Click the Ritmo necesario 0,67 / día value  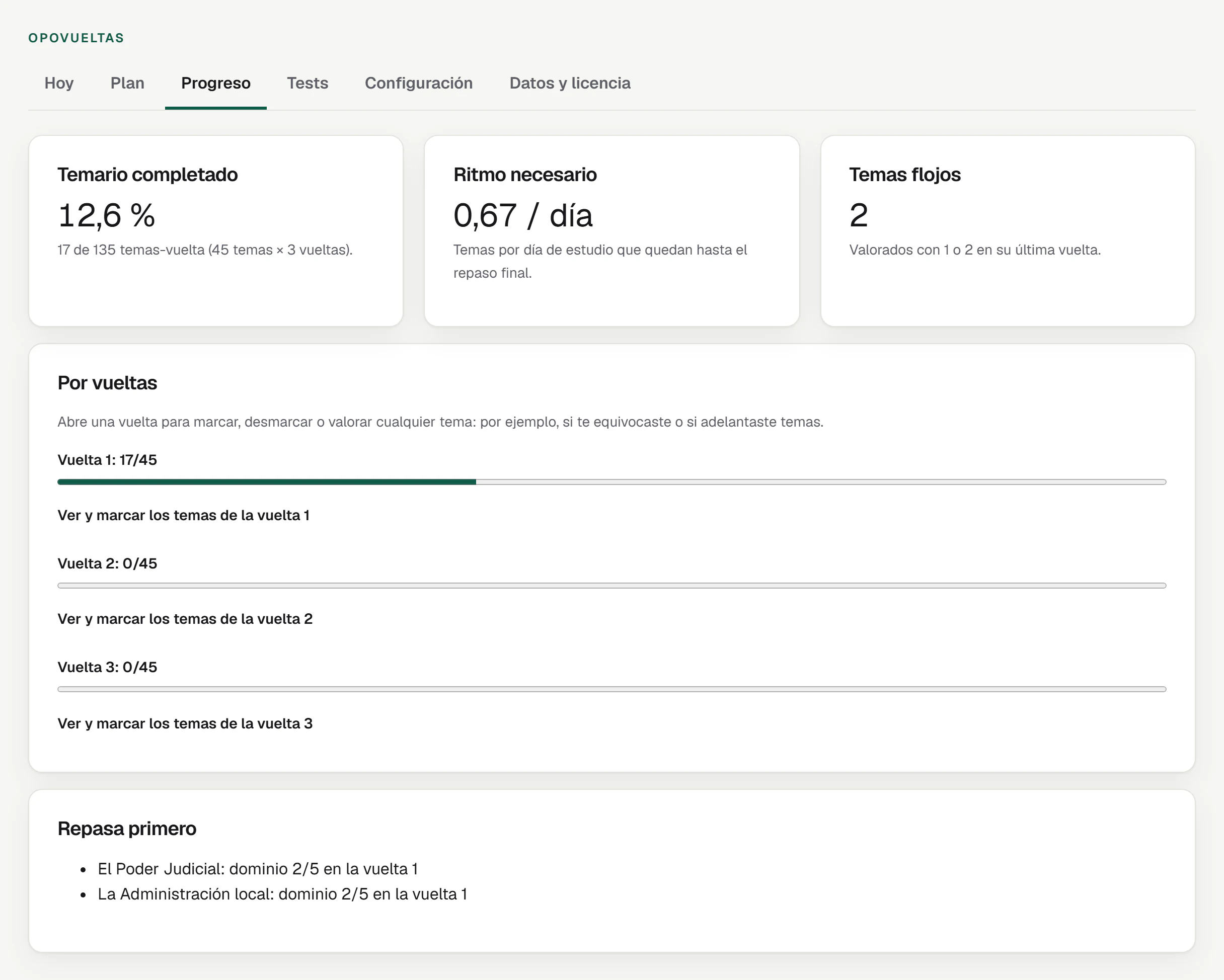tap(523, 216)
